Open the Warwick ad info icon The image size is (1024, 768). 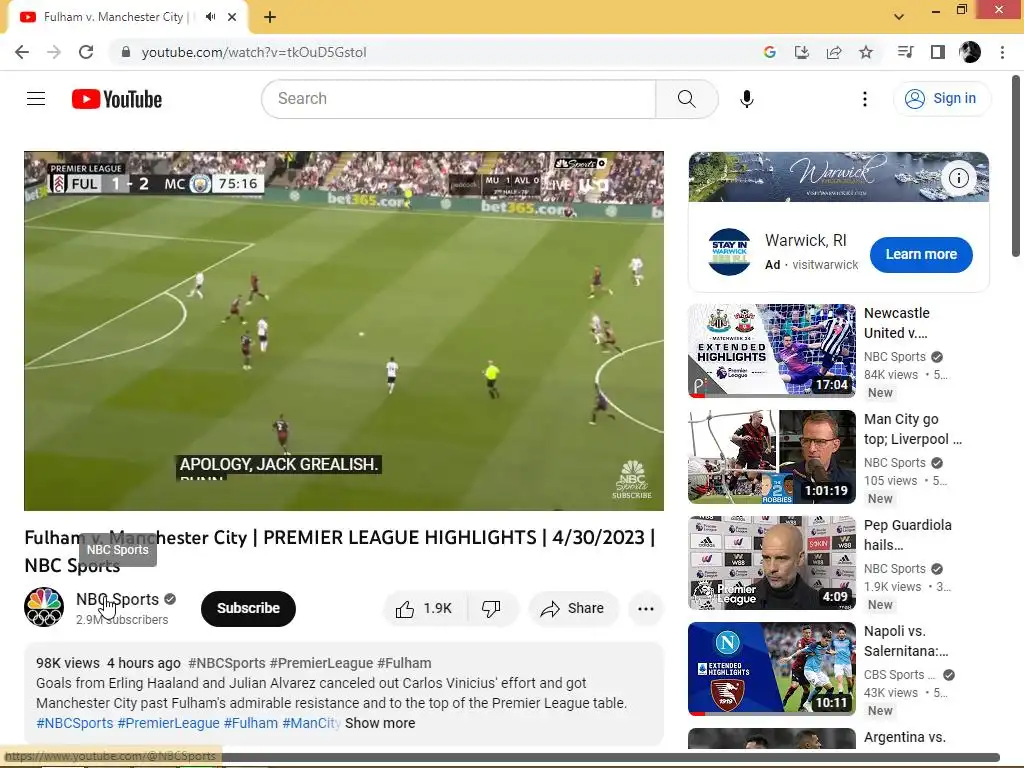click(x=959, y=178)
